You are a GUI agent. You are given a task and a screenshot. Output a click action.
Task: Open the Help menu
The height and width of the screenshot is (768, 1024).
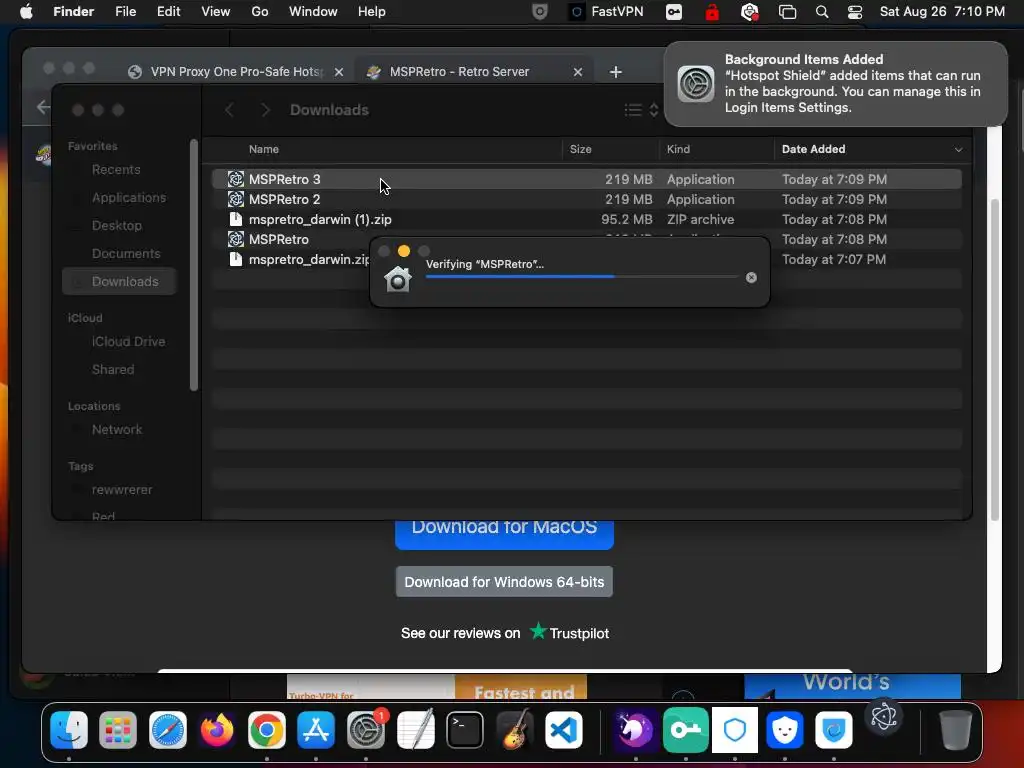pyautogui.click(x=372, y=12)
